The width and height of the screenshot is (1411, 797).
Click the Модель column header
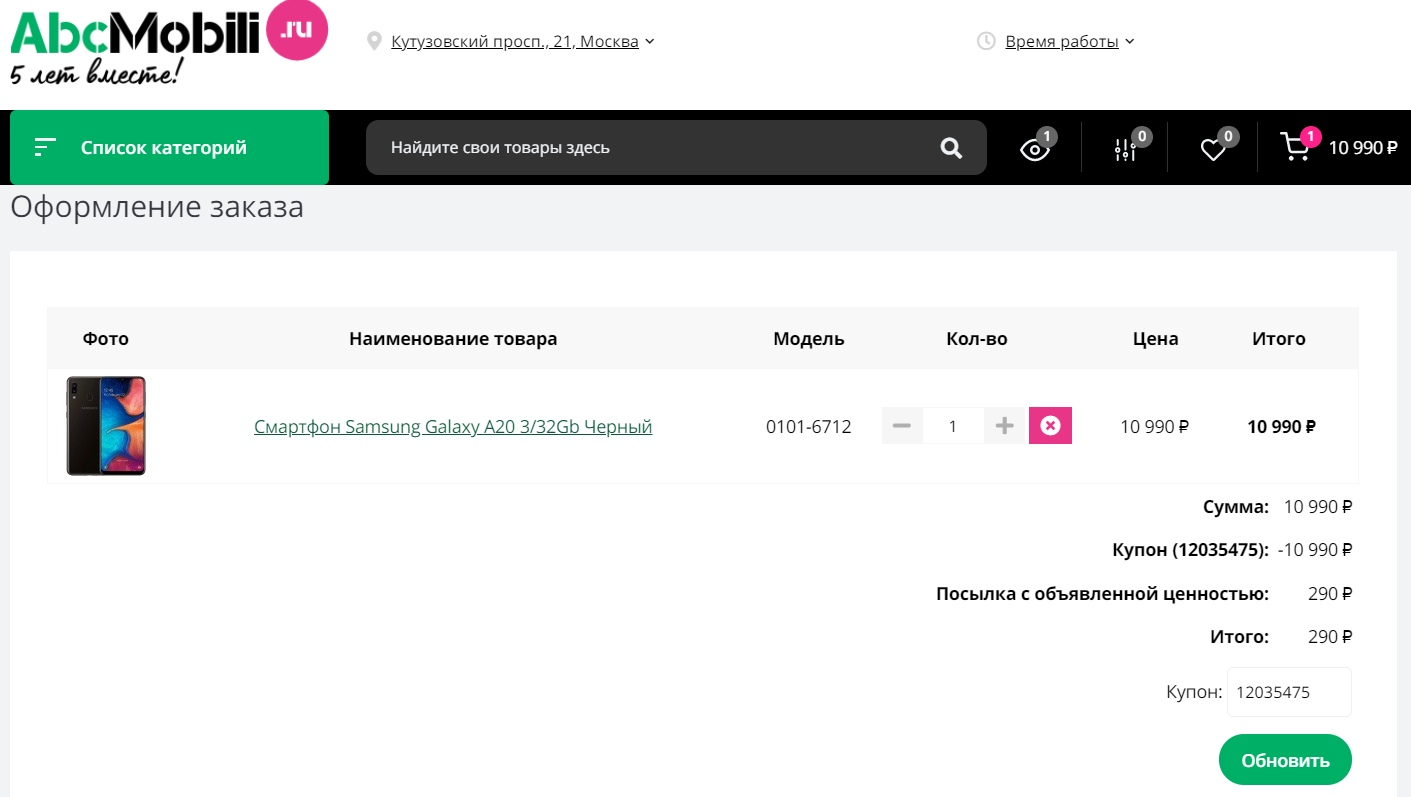pyautogui.click(x=809, y=339)
